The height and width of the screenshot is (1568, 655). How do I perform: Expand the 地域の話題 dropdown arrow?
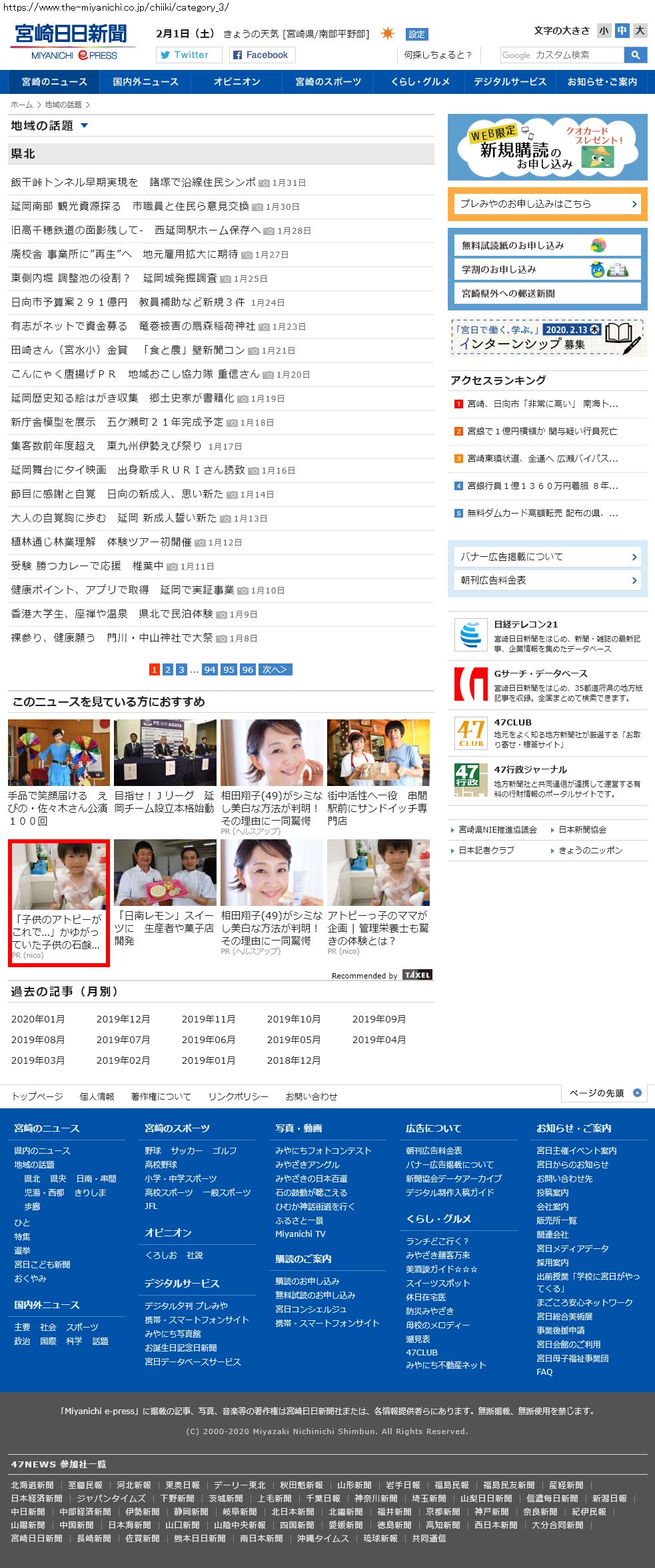tap(84, 126)
